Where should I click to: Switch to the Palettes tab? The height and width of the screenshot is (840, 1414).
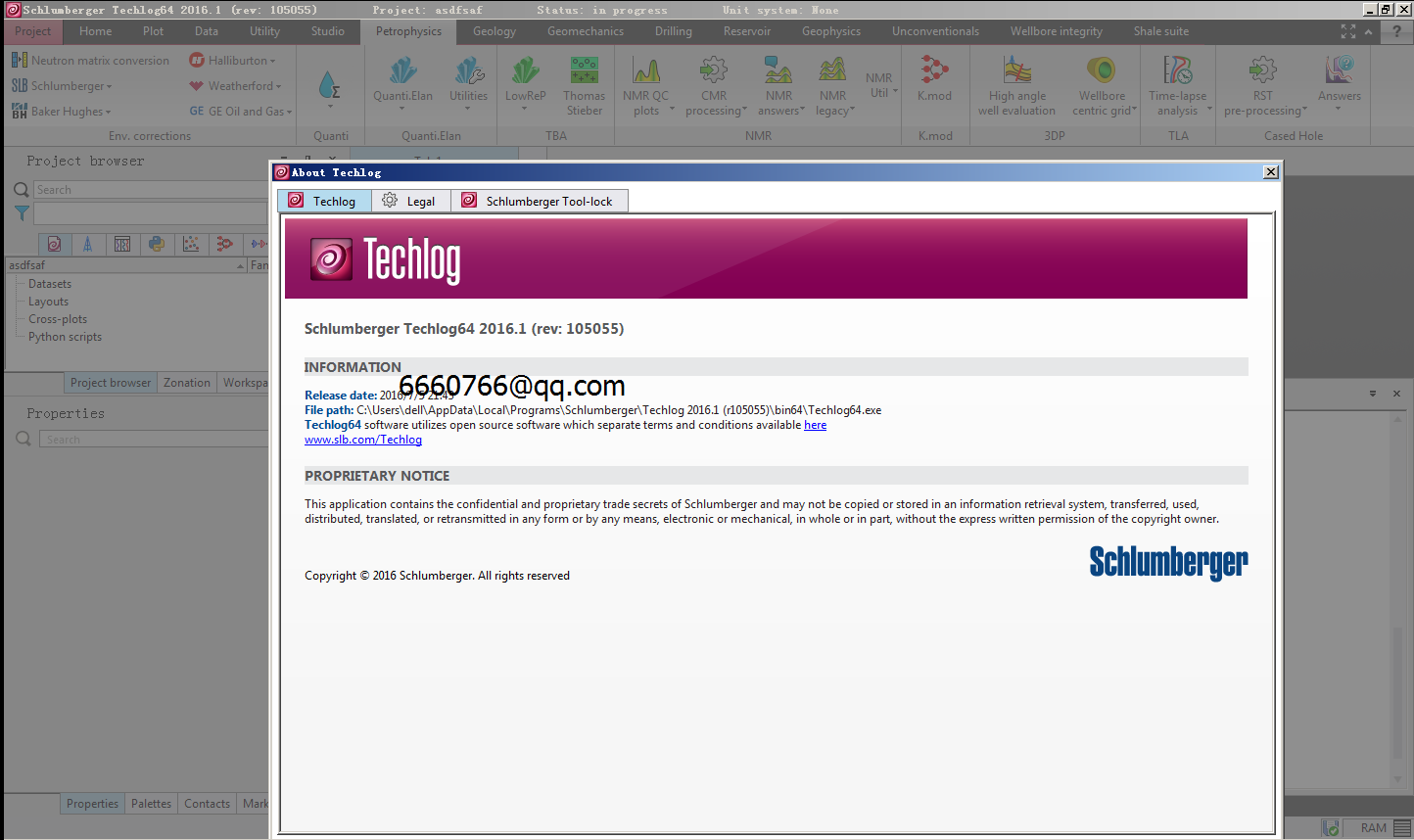tap(151, 804)
